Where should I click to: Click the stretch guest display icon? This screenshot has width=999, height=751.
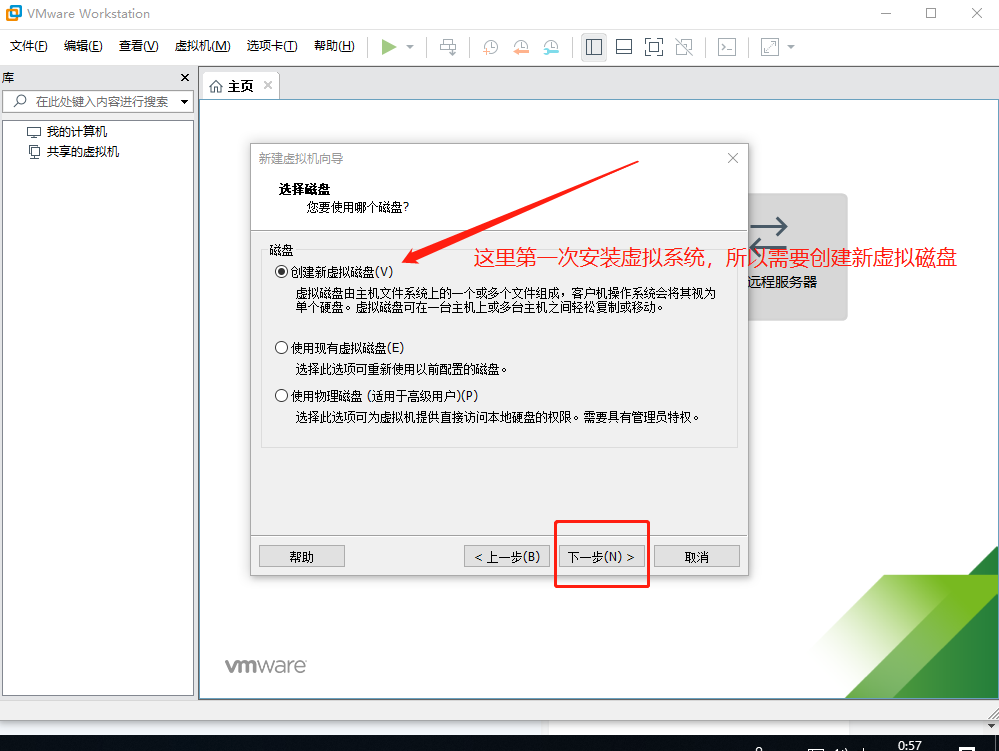click(x=770, y=46)
